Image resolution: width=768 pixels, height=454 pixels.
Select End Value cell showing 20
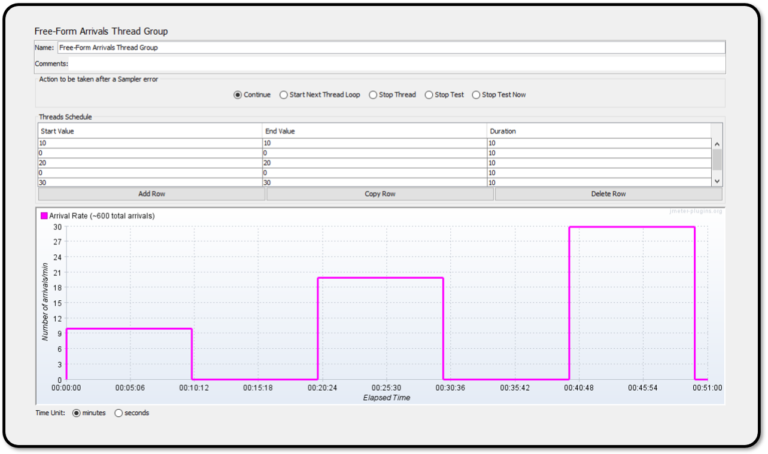375,163
